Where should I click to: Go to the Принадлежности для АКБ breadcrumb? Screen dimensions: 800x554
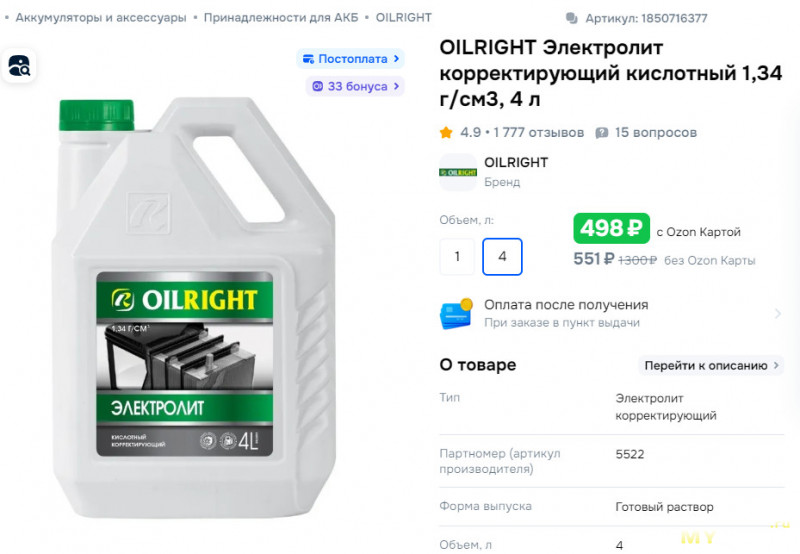pyautogui.click(x=281, y=17)
